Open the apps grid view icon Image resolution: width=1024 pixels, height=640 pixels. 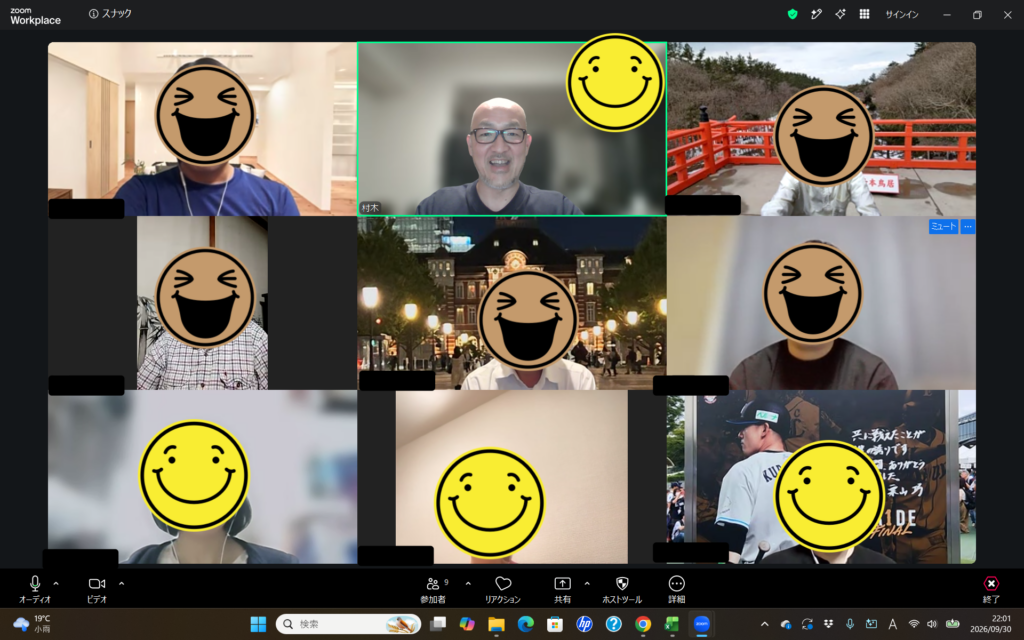point(865,14)
